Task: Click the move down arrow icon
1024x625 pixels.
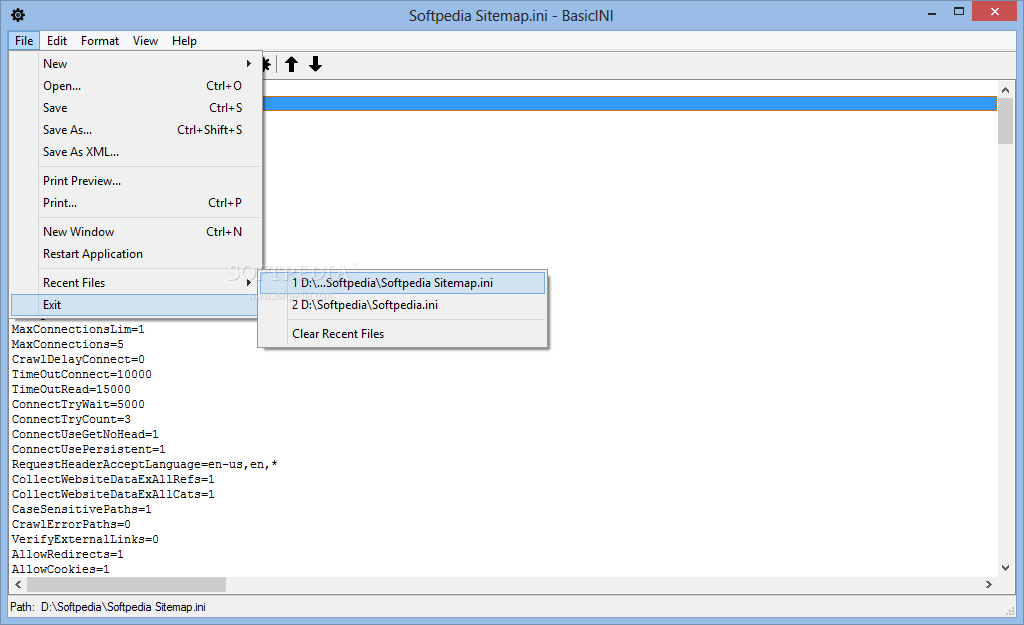Action: click(315, 64)
